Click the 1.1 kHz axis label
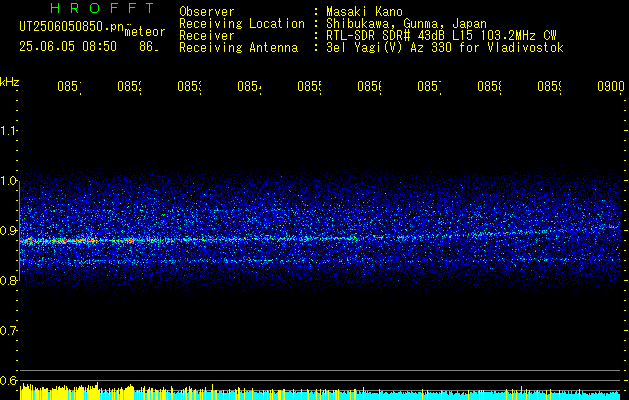629x400 pixels. pos(8,130)
